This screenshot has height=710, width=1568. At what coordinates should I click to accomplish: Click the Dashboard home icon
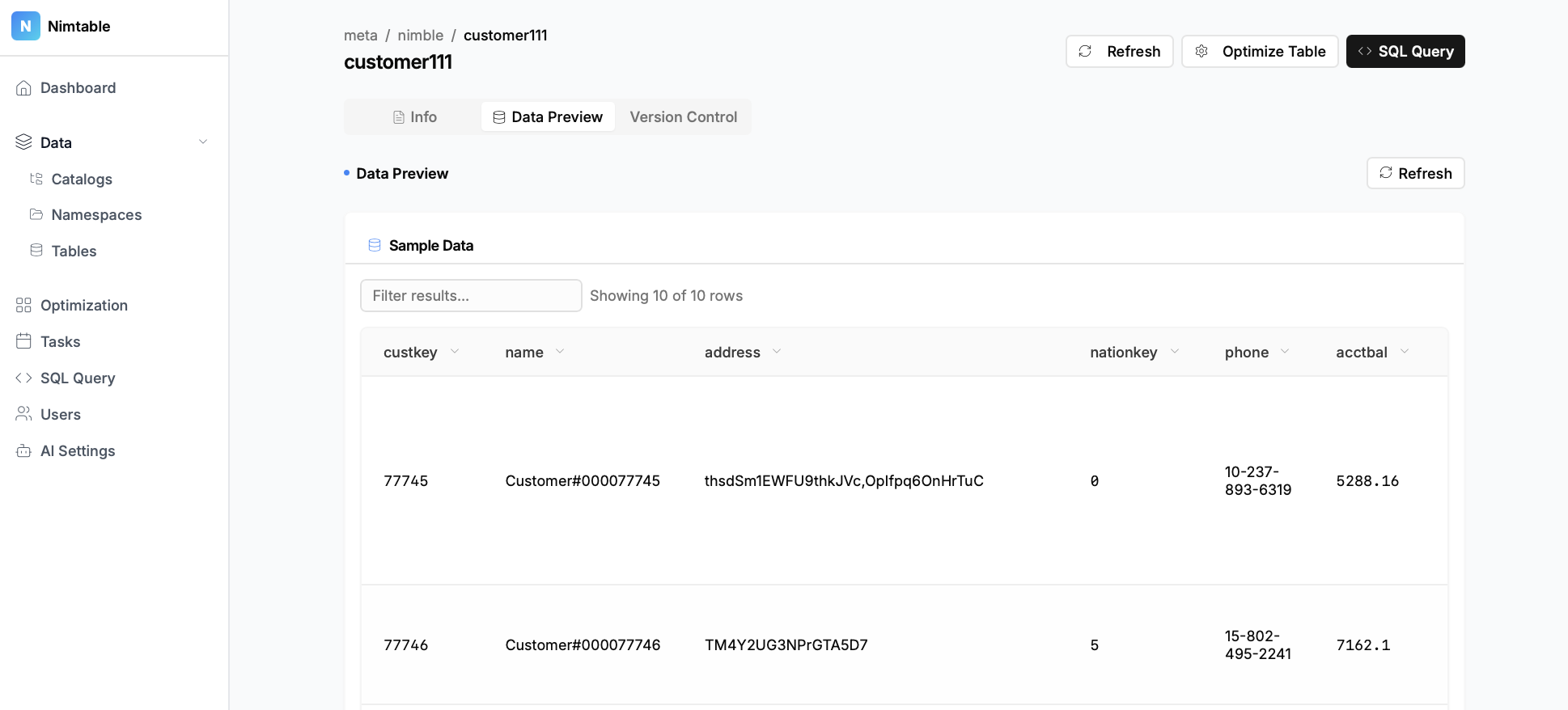pyautogui.click(x=23, y=88)
